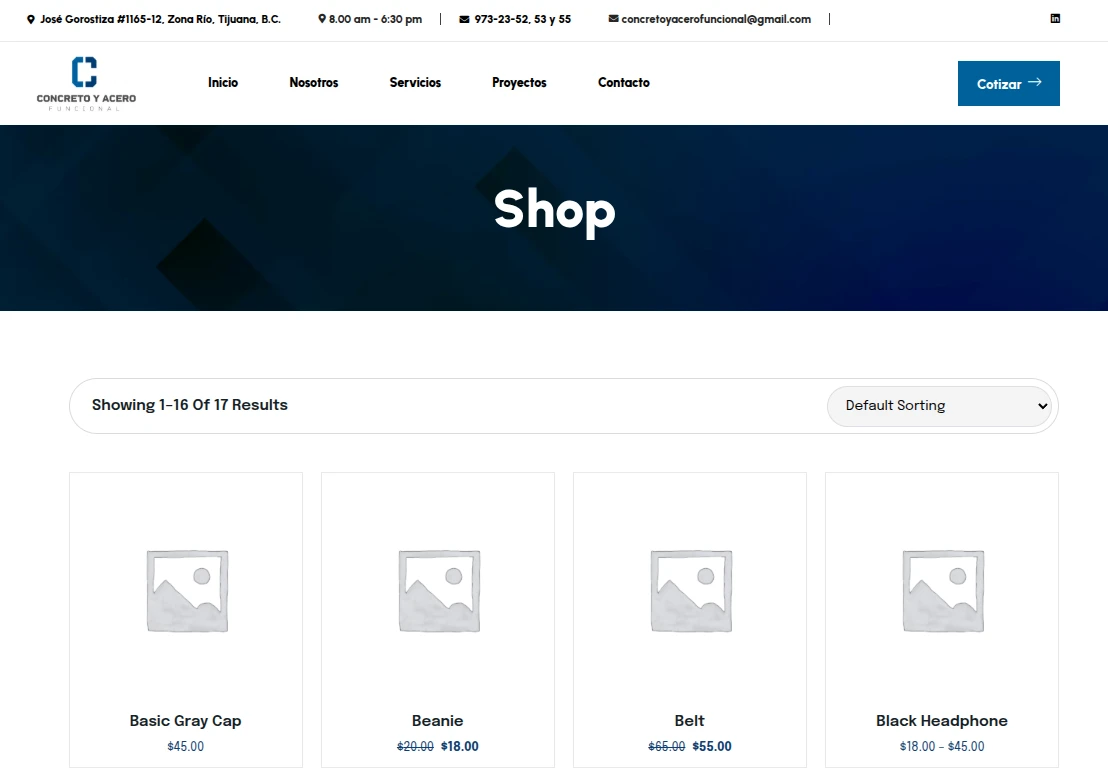Go to the Inicio menu item
Viewport: 1108px width, 778px height.
(223, 83)
